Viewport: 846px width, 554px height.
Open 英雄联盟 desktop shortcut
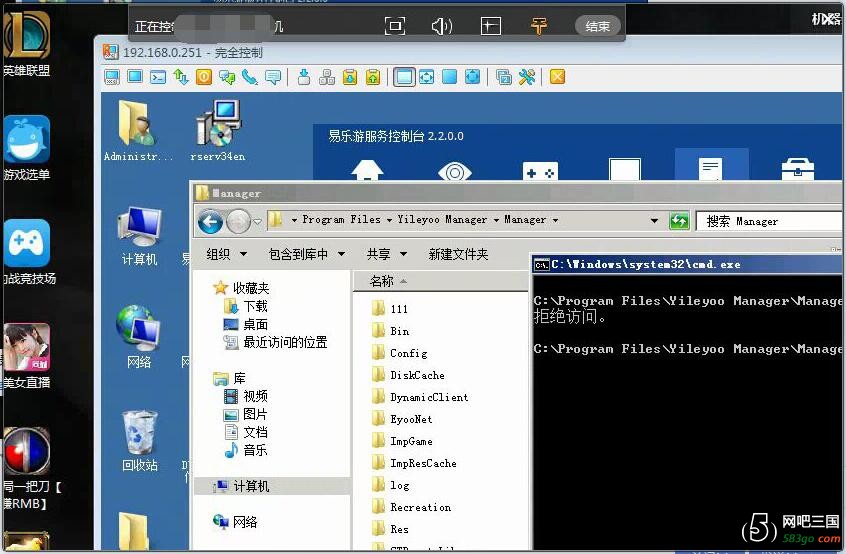26,45
